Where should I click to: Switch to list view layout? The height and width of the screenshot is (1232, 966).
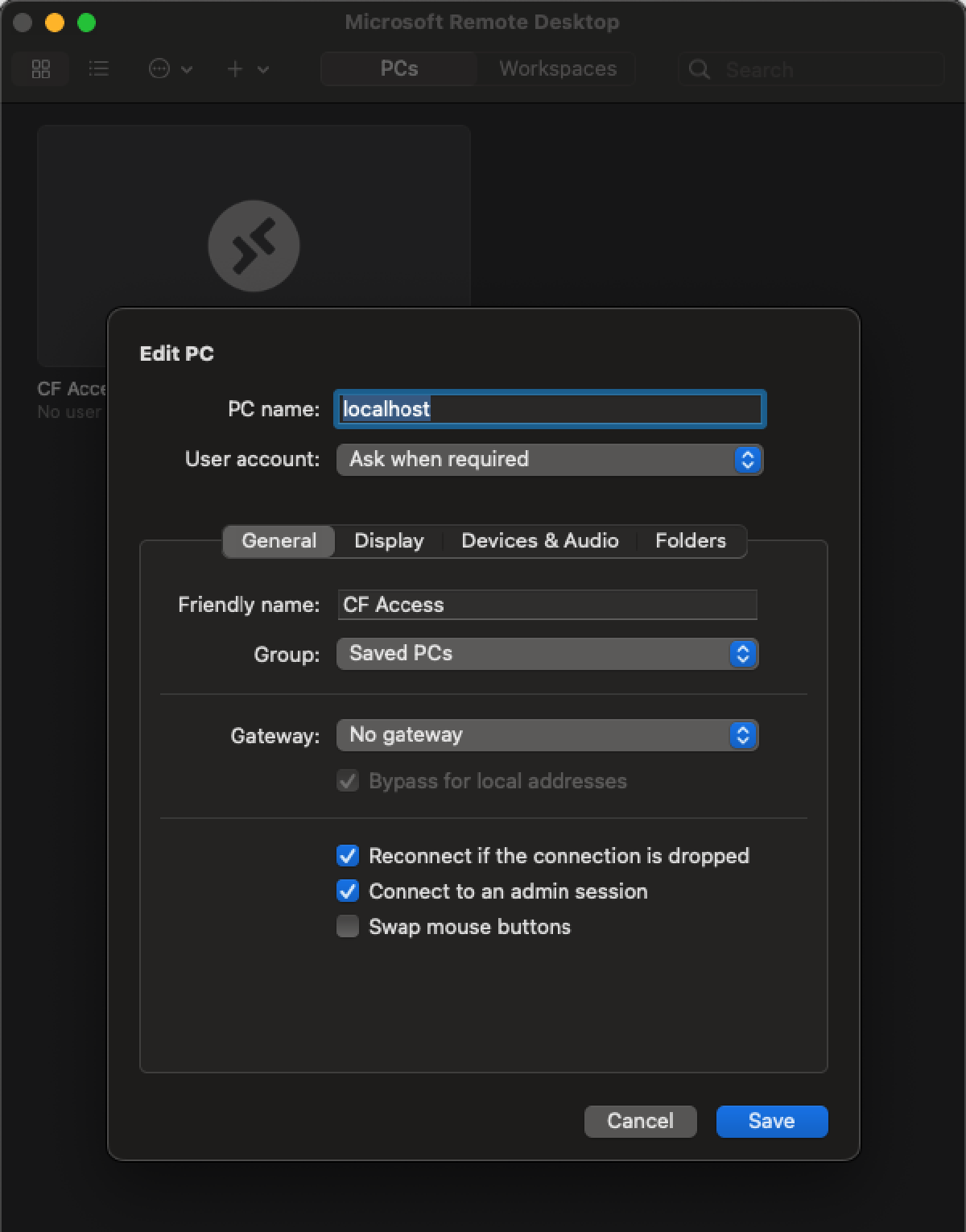(x=99, y=68)
